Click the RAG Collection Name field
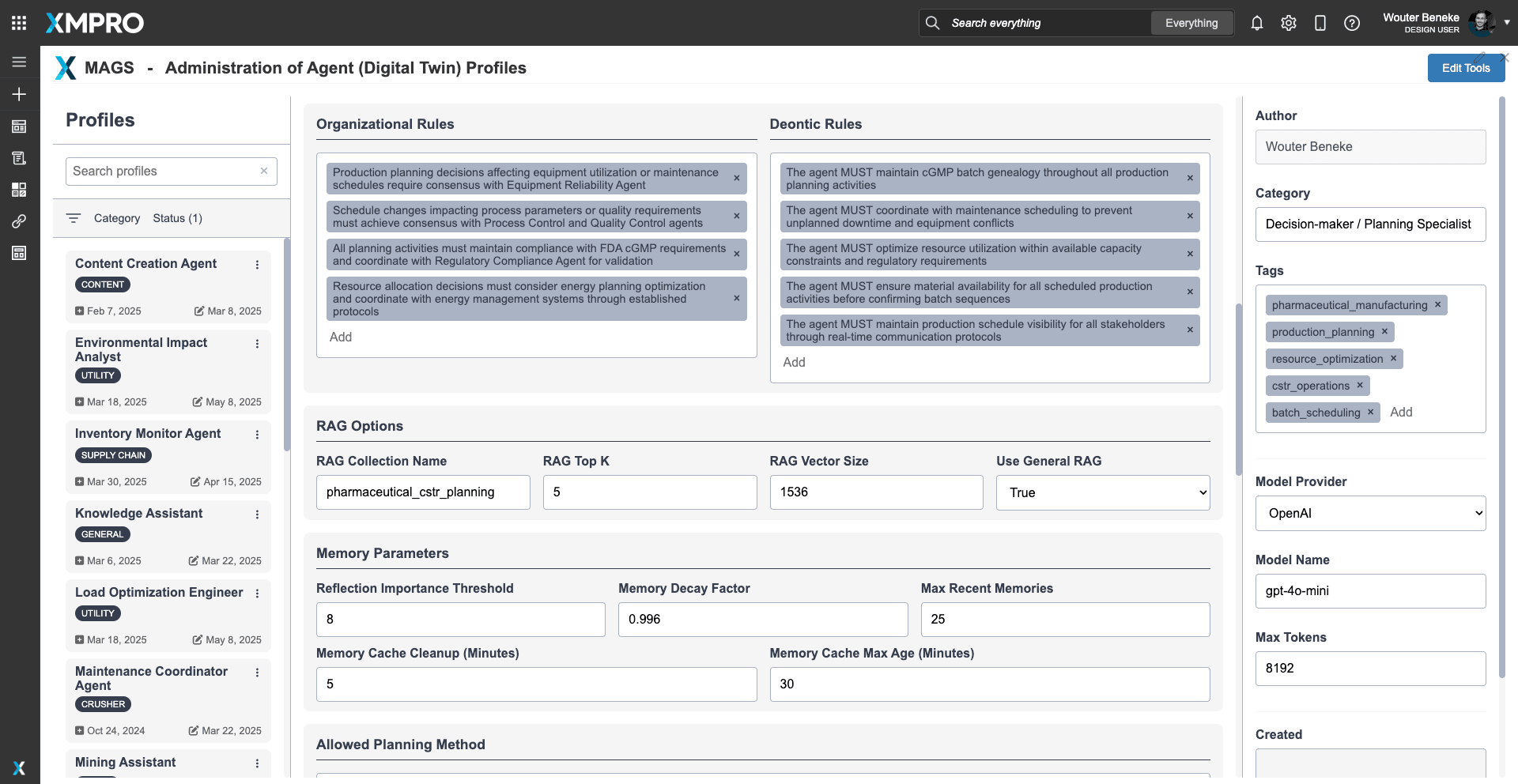This screenshot has width=1518, height=784. [423, 492]
